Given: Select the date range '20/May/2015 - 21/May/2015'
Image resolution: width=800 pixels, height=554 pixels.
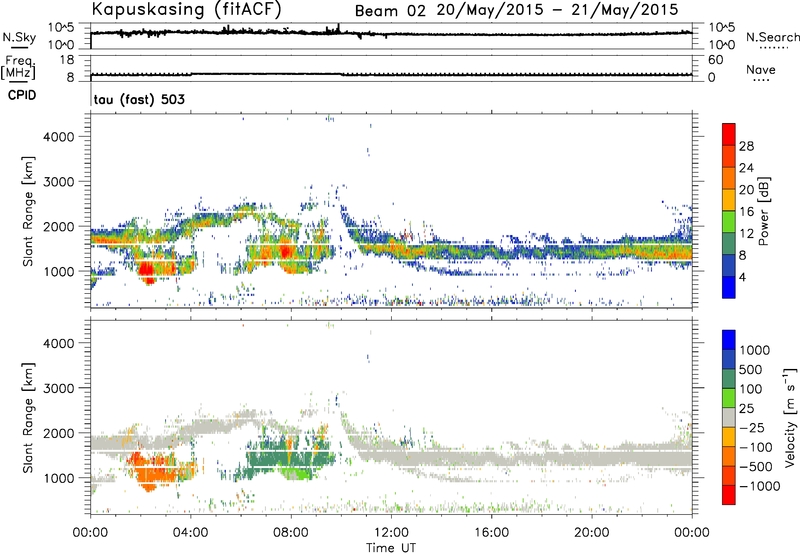Looking at the screenshot, I should point(558,10).
